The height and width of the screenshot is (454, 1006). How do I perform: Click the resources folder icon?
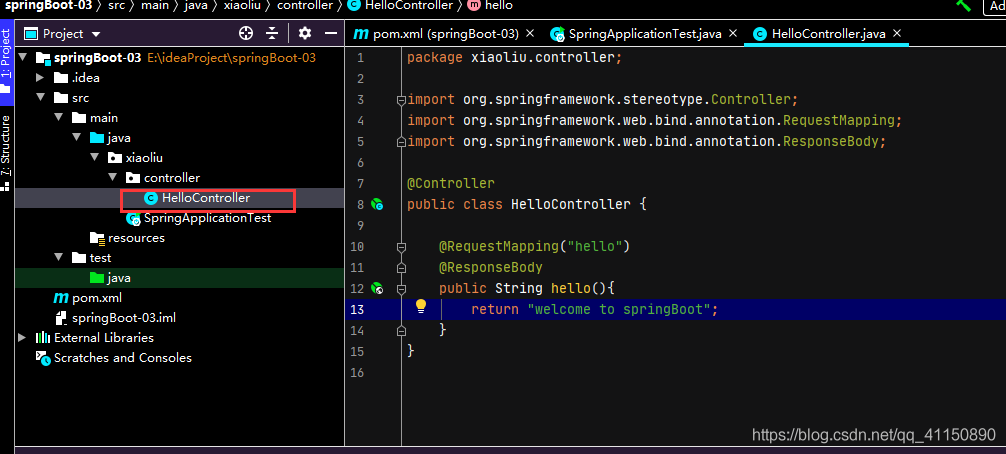click(x=98, y=239)
